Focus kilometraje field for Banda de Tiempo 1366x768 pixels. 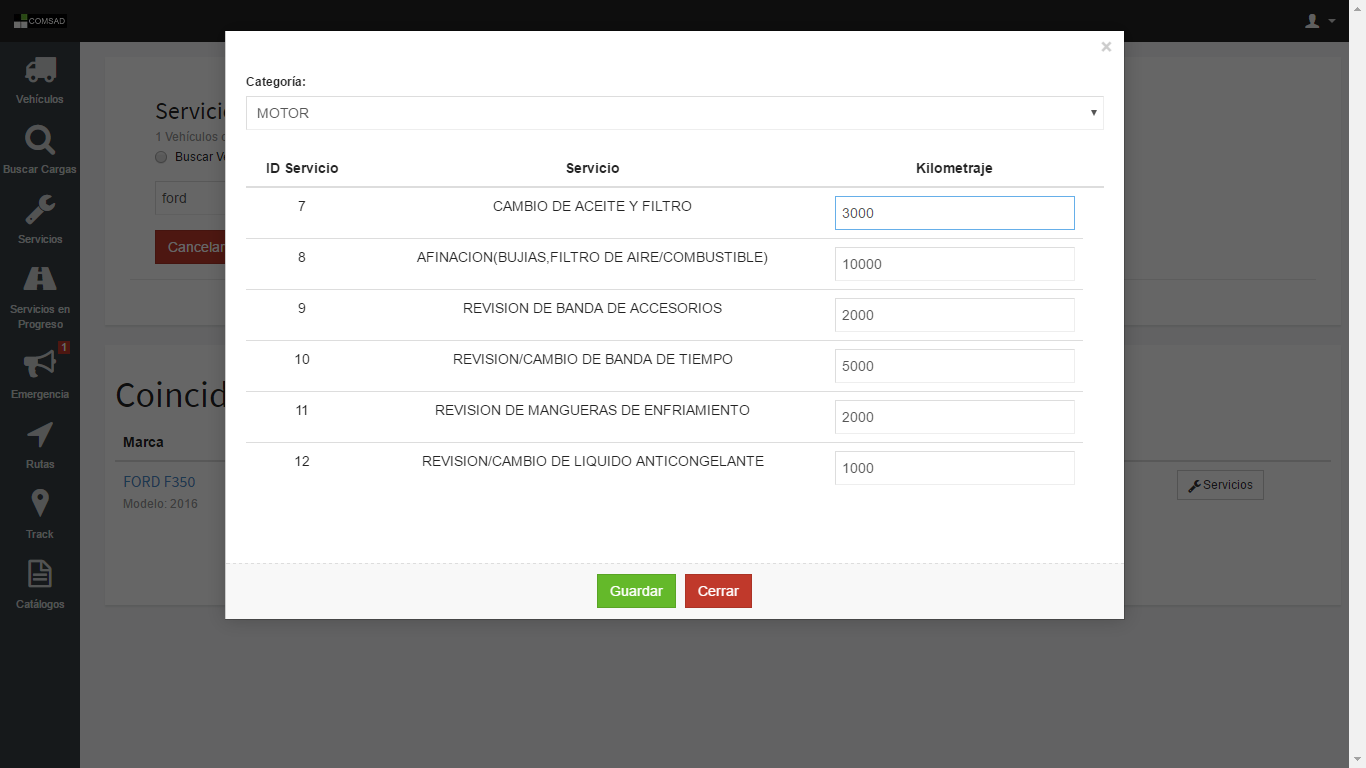[954, 366]
